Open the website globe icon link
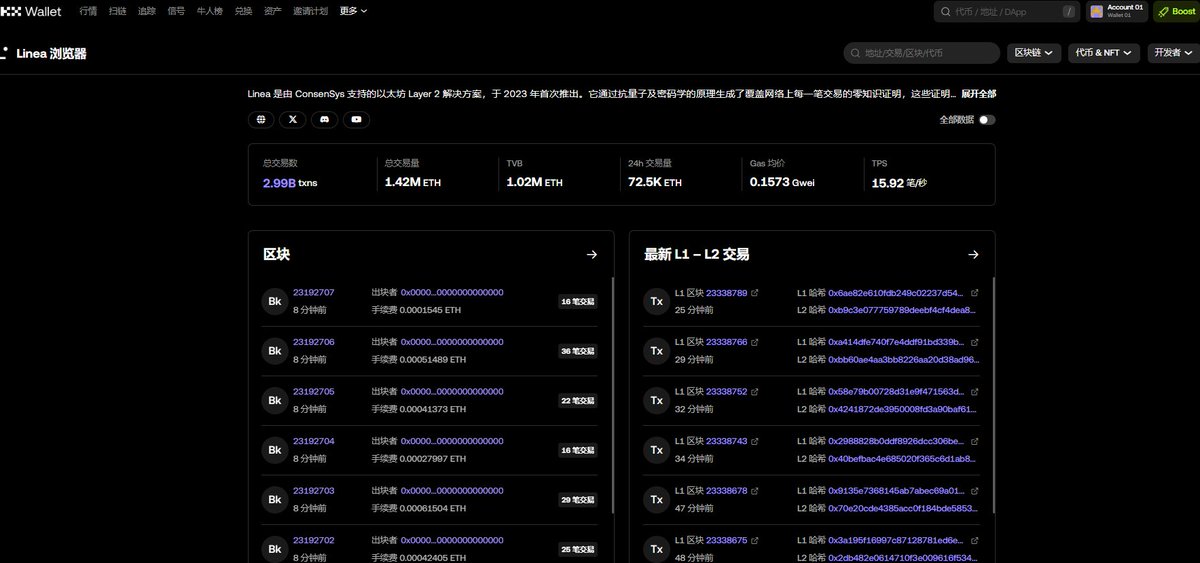Viewport: 1200px width, 563px height. (261, 119)
